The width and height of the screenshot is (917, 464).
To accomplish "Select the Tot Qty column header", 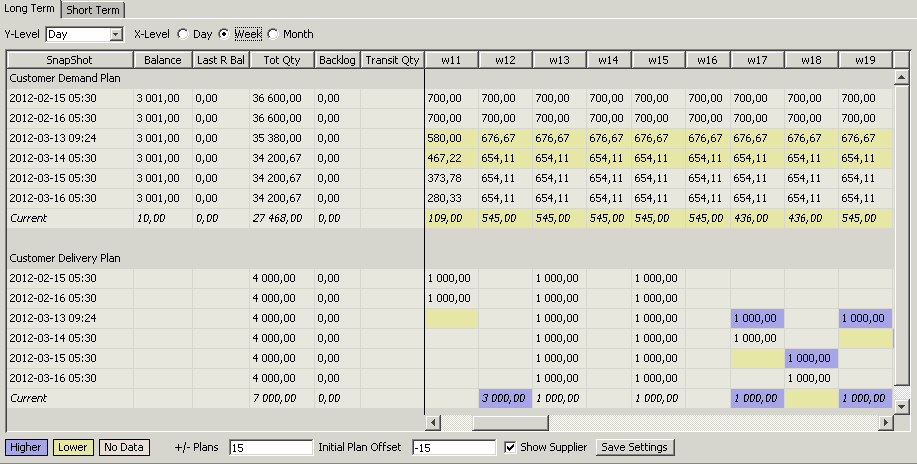I will click(281, 60).
